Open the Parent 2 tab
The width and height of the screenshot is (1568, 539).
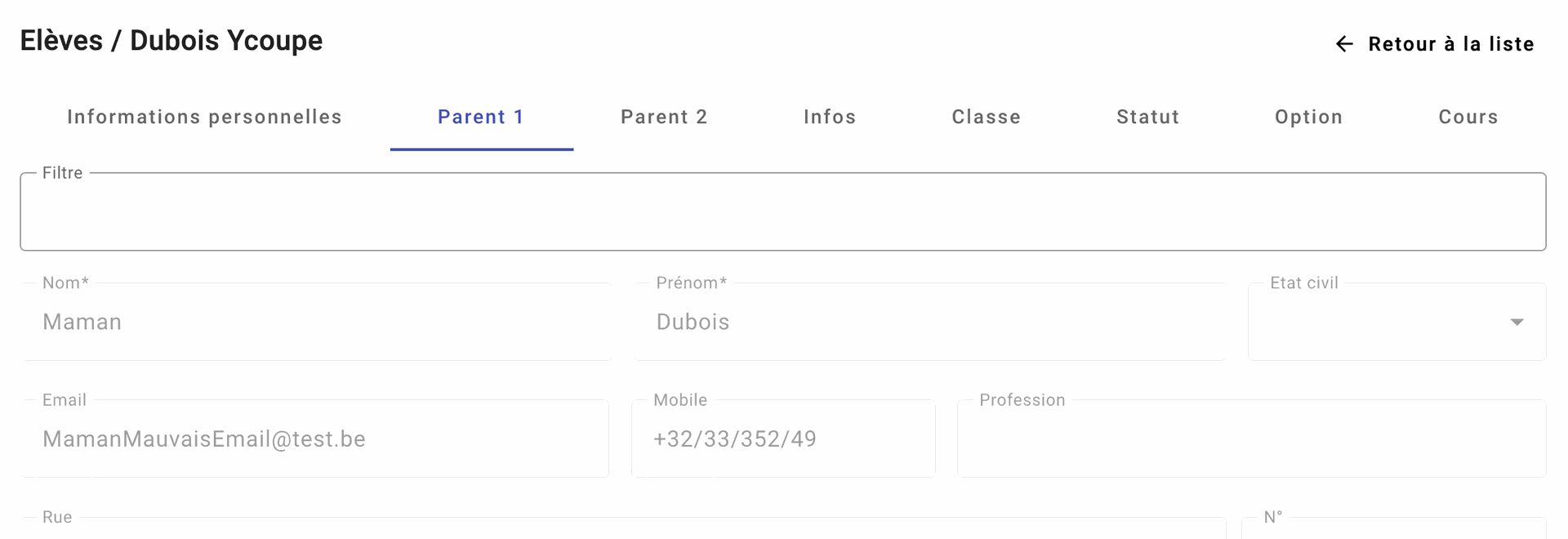[664, 117]
